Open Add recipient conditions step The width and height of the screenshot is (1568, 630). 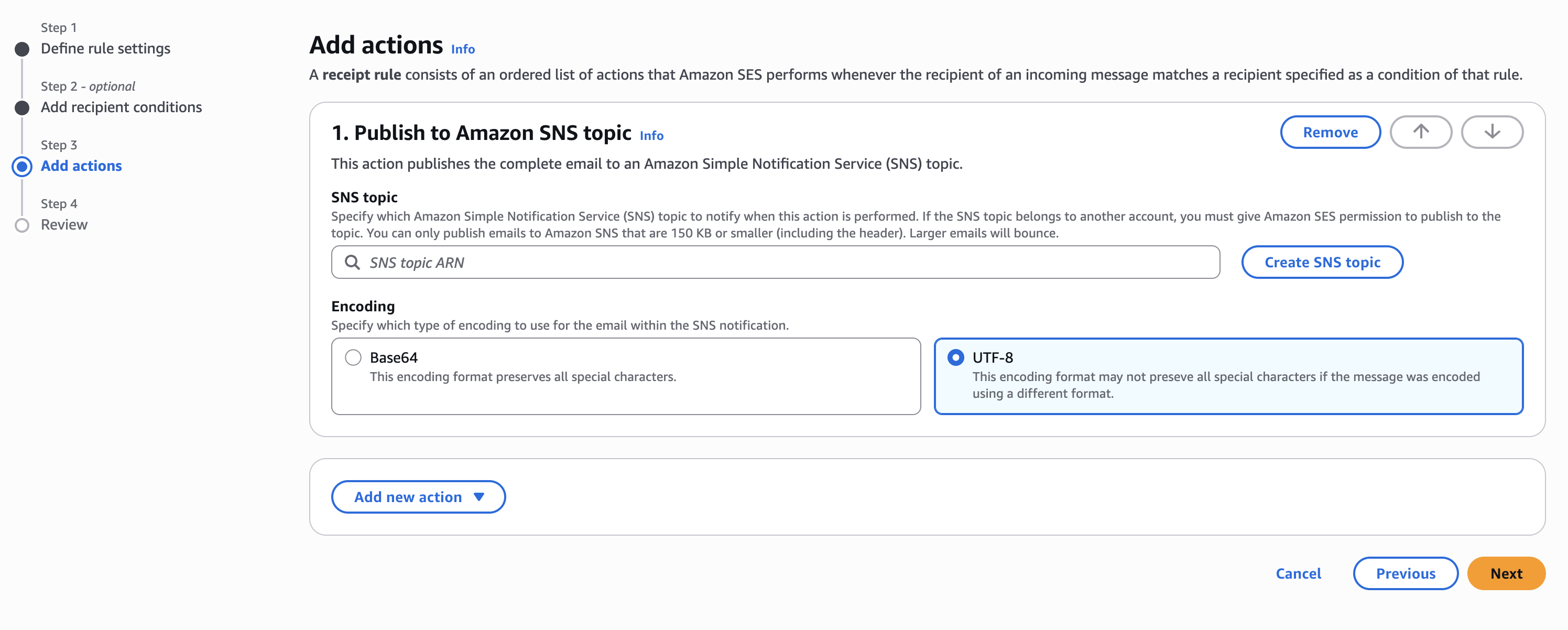point(121,107)
